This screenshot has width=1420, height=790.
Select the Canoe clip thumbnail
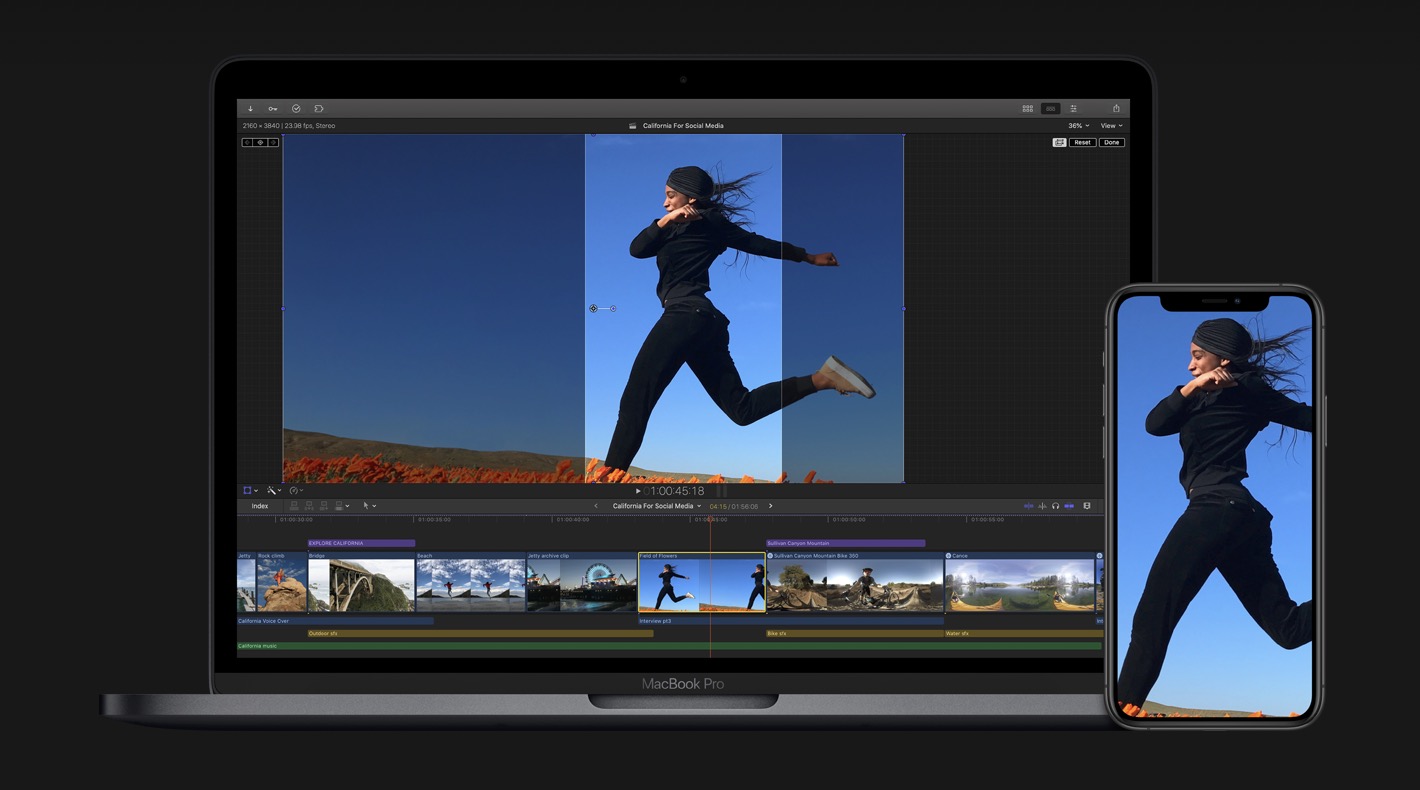pyautogui.click(x=1020, y=585)
